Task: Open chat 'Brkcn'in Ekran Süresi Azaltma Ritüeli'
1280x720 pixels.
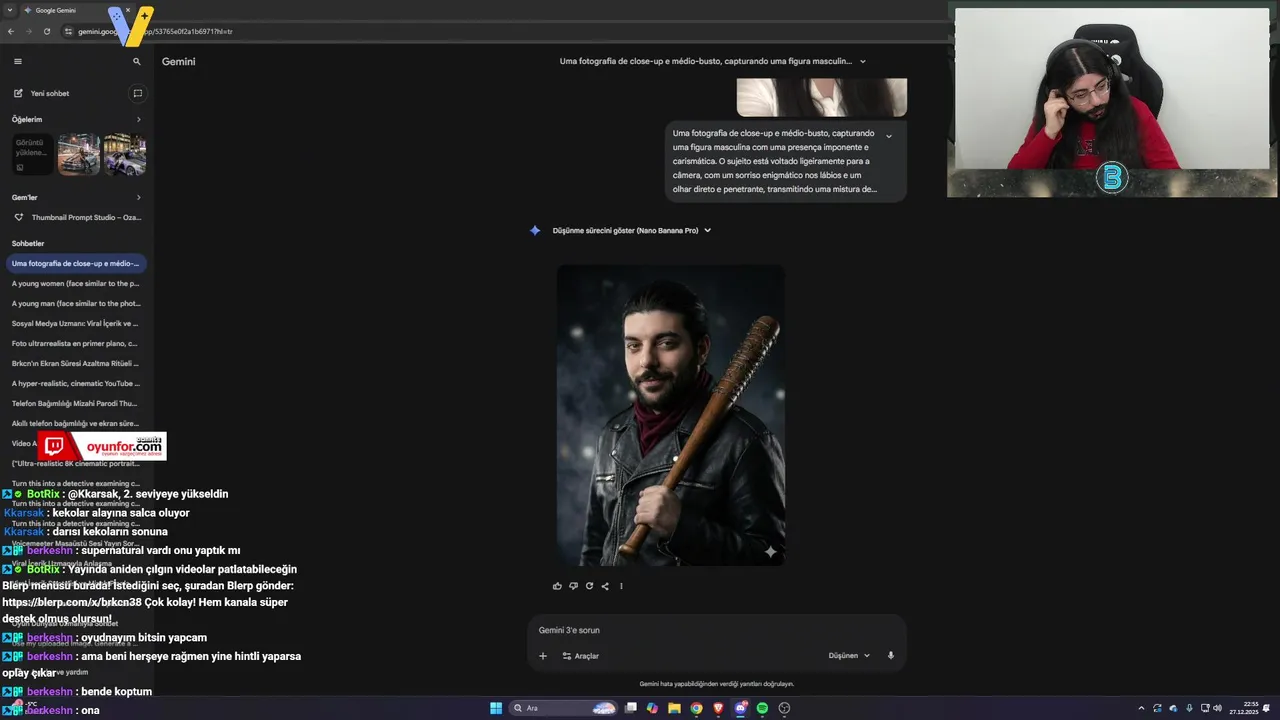Action: [77, 363]
